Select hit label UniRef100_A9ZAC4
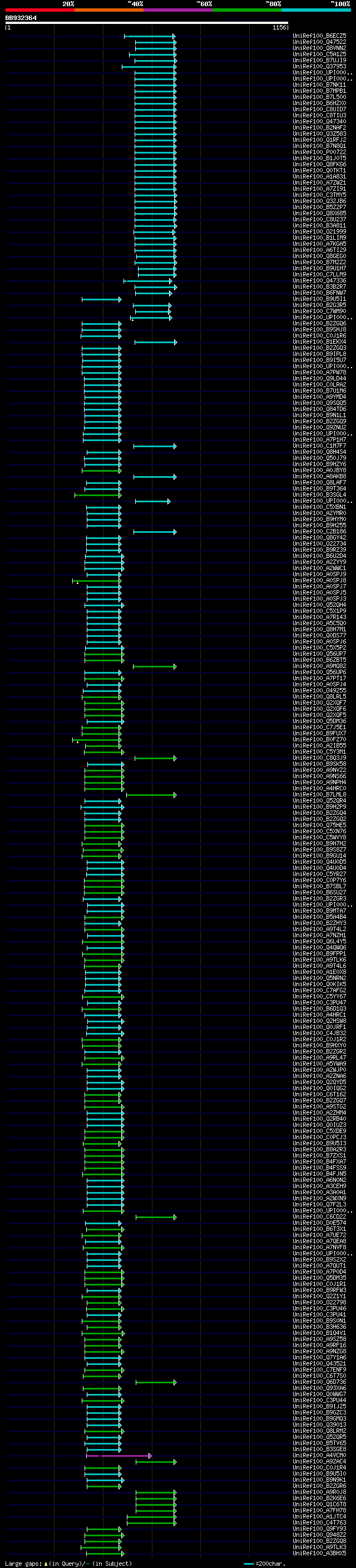 (x=319, y=1461)
